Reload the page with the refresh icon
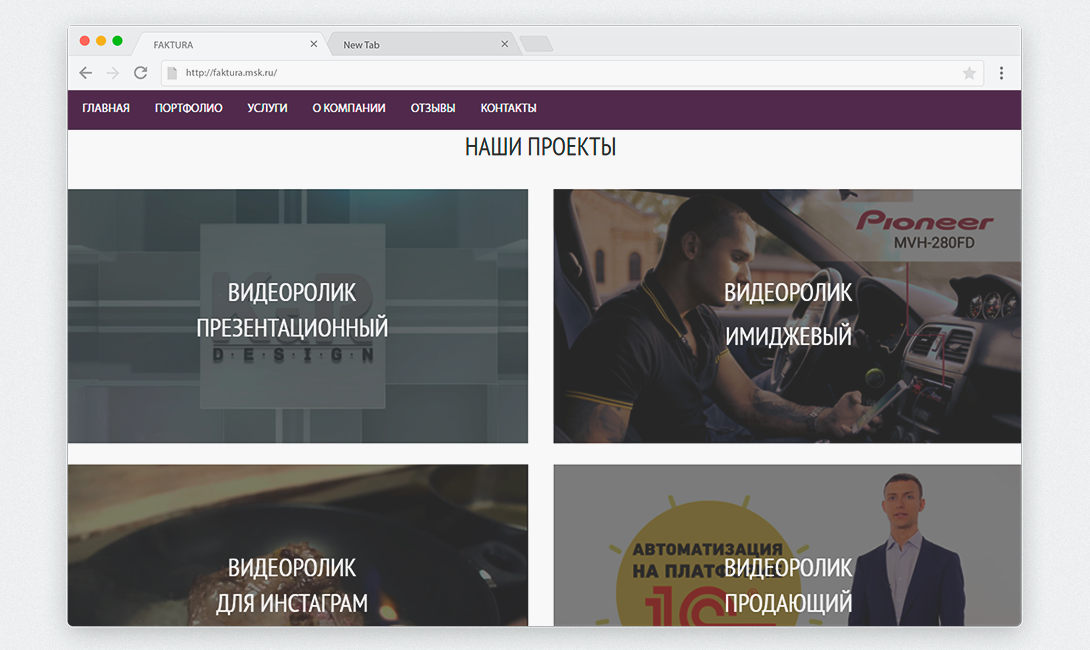 coord(140,73)
